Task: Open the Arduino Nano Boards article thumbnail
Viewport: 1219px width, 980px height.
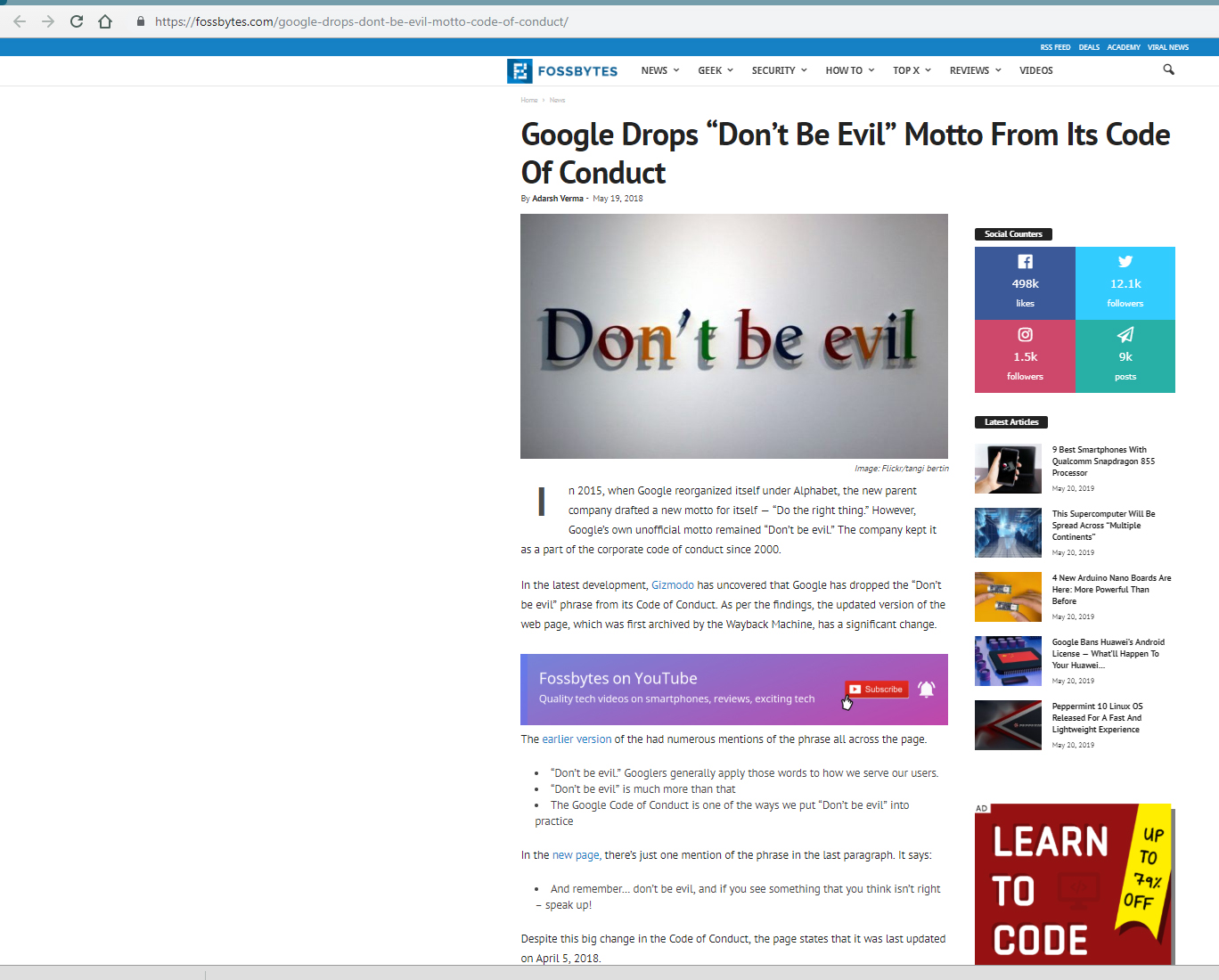Action: click(1008, 597)
